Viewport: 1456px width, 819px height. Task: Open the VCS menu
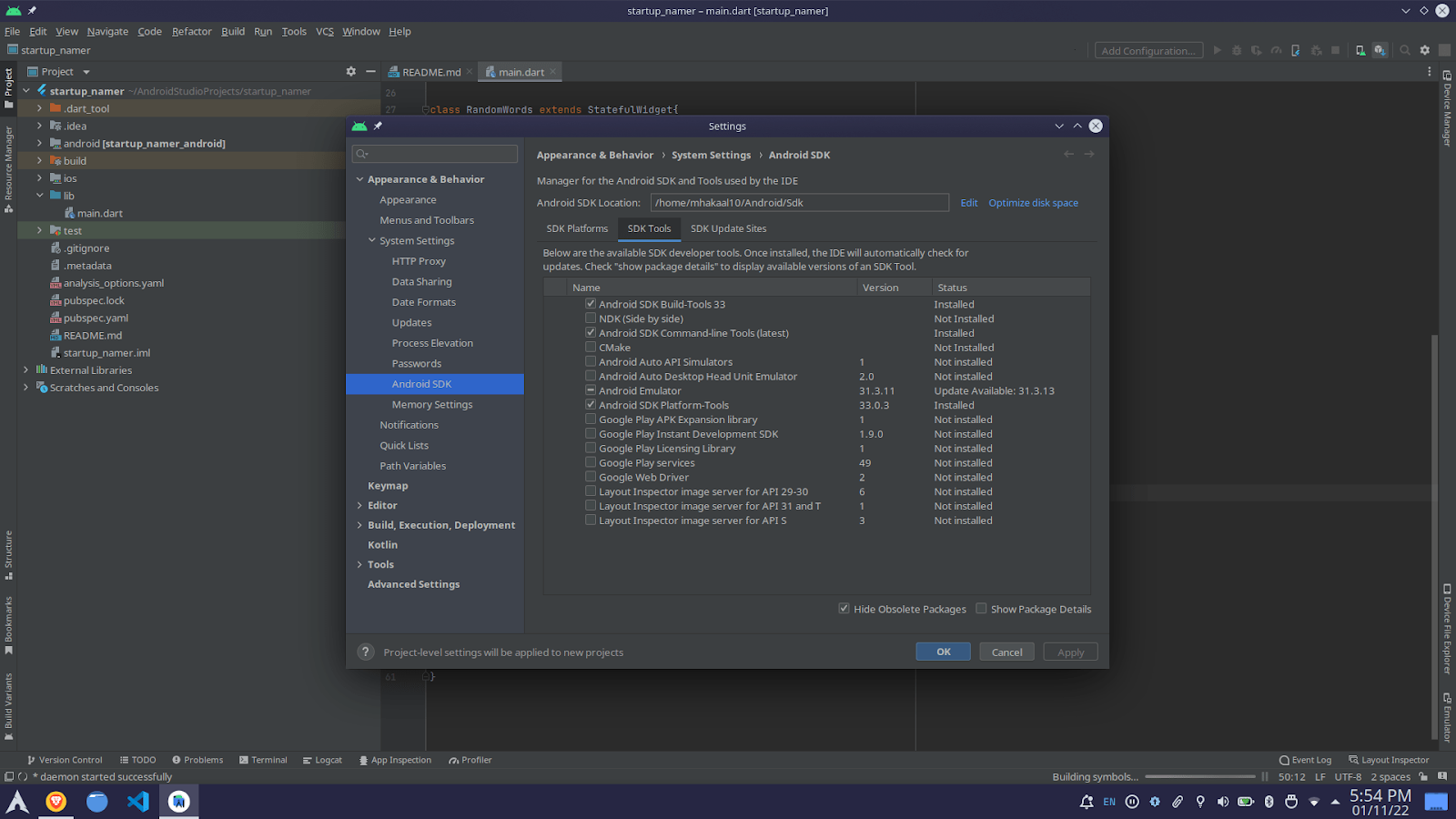click(x=325, y=31)
